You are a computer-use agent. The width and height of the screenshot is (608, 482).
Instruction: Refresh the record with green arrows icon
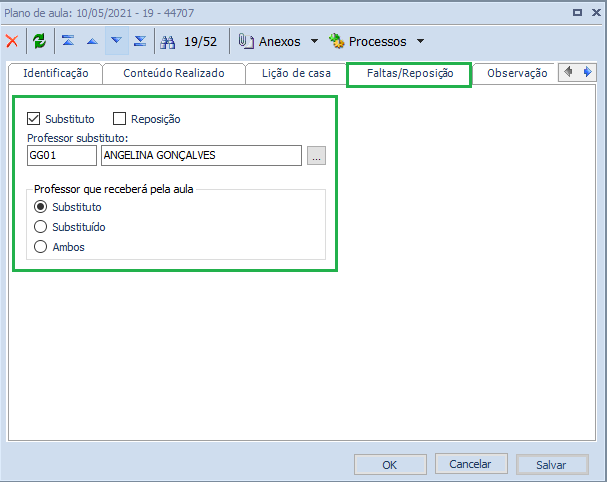pyautogui.click(x=40, y=41)
